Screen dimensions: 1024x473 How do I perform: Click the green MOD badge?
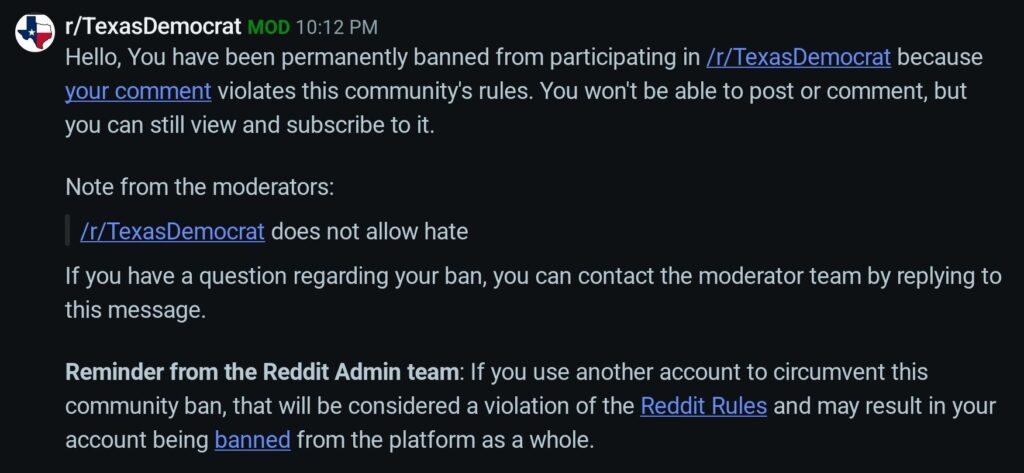[x=268, y=27]
